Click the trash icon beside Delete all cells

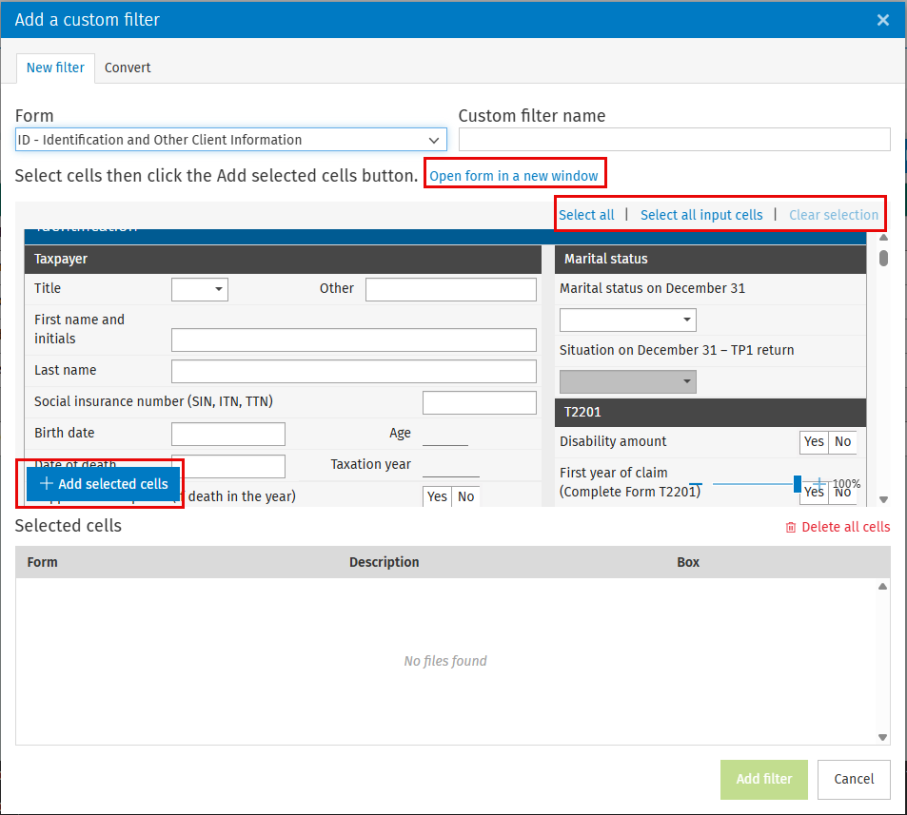[791, 528]
